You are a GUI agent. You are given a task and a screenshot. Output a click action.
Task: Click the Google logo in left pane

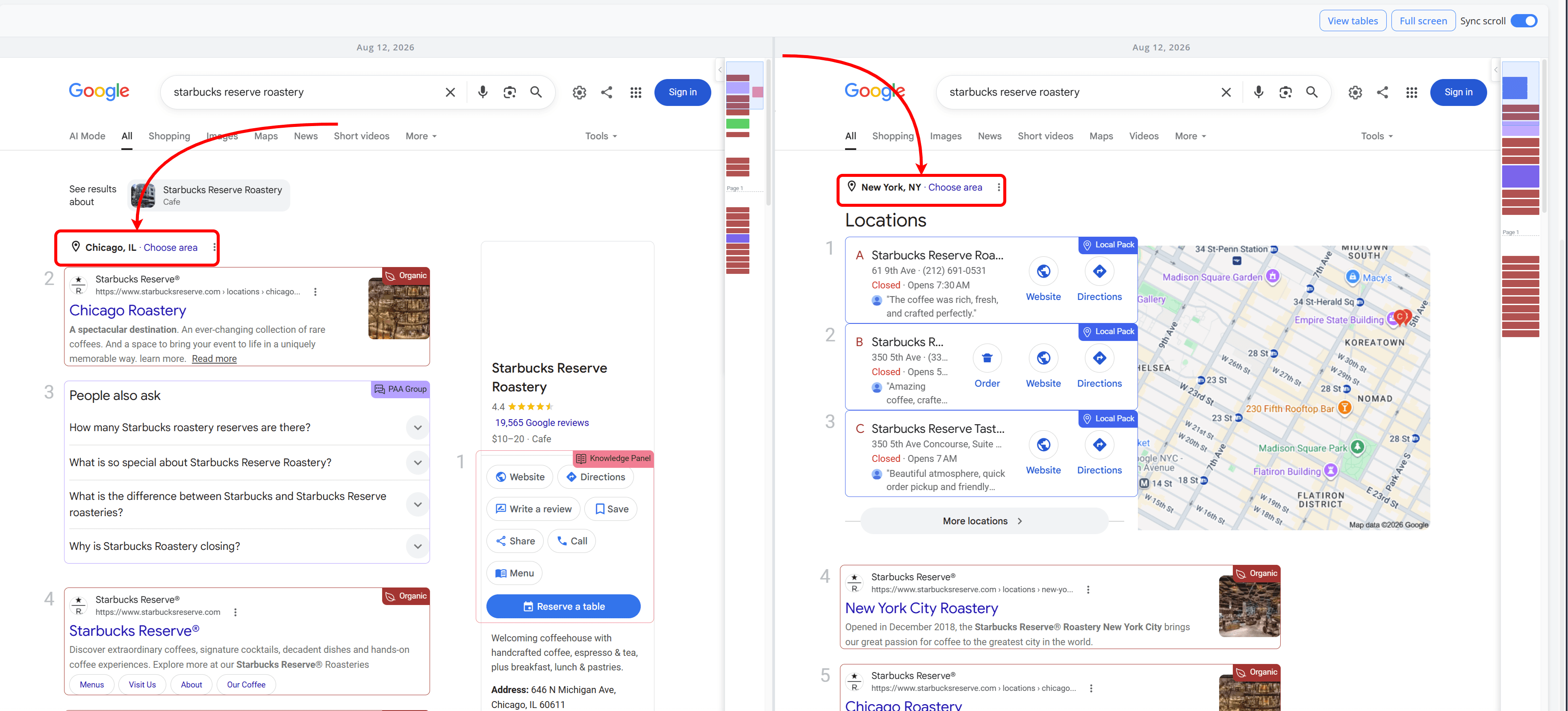tap(99, 92)
